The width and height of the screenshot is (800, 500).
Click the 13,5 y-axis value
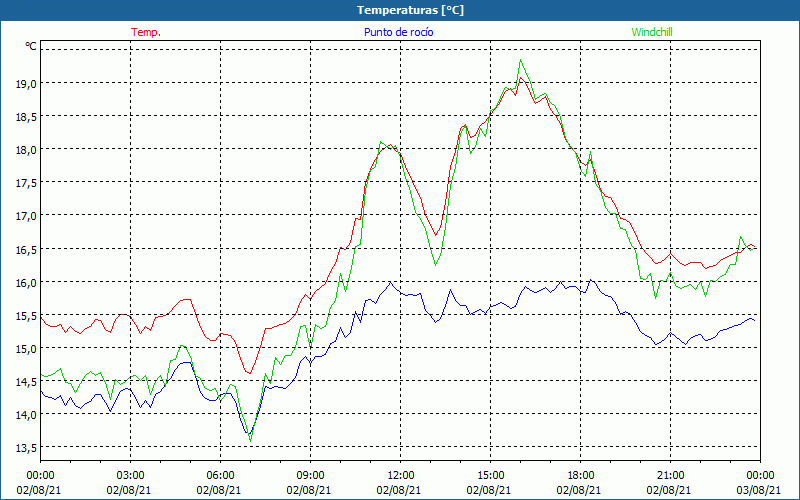coord(26,447)
